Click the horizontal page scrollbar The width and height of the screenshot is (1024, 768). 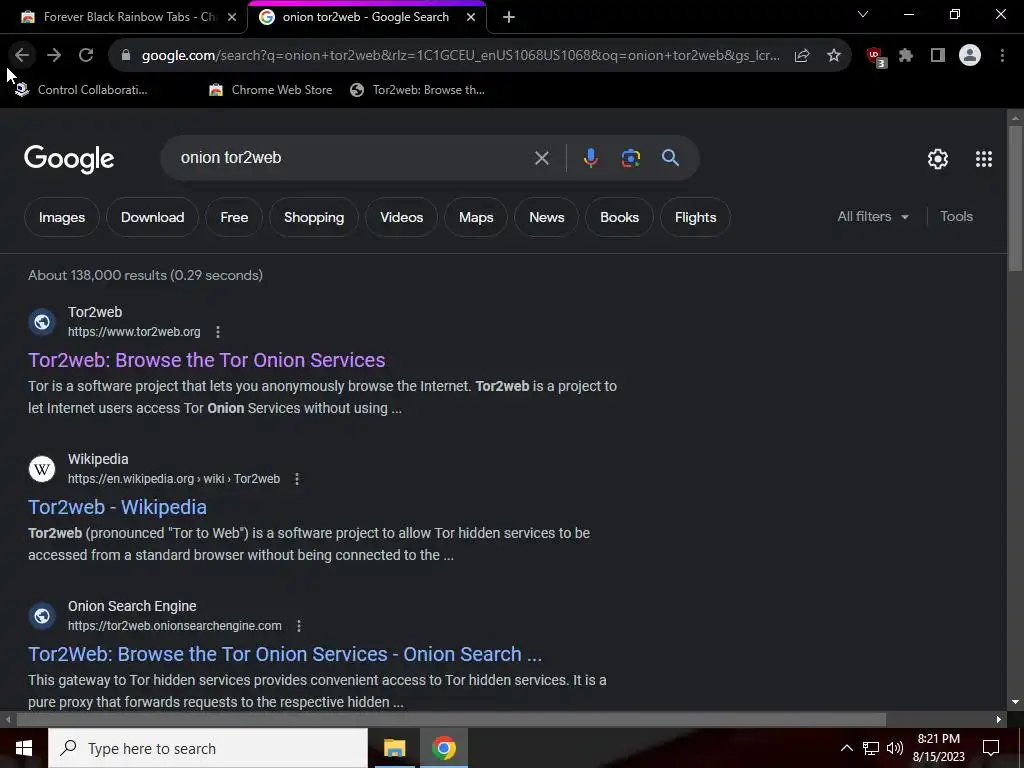451,719
